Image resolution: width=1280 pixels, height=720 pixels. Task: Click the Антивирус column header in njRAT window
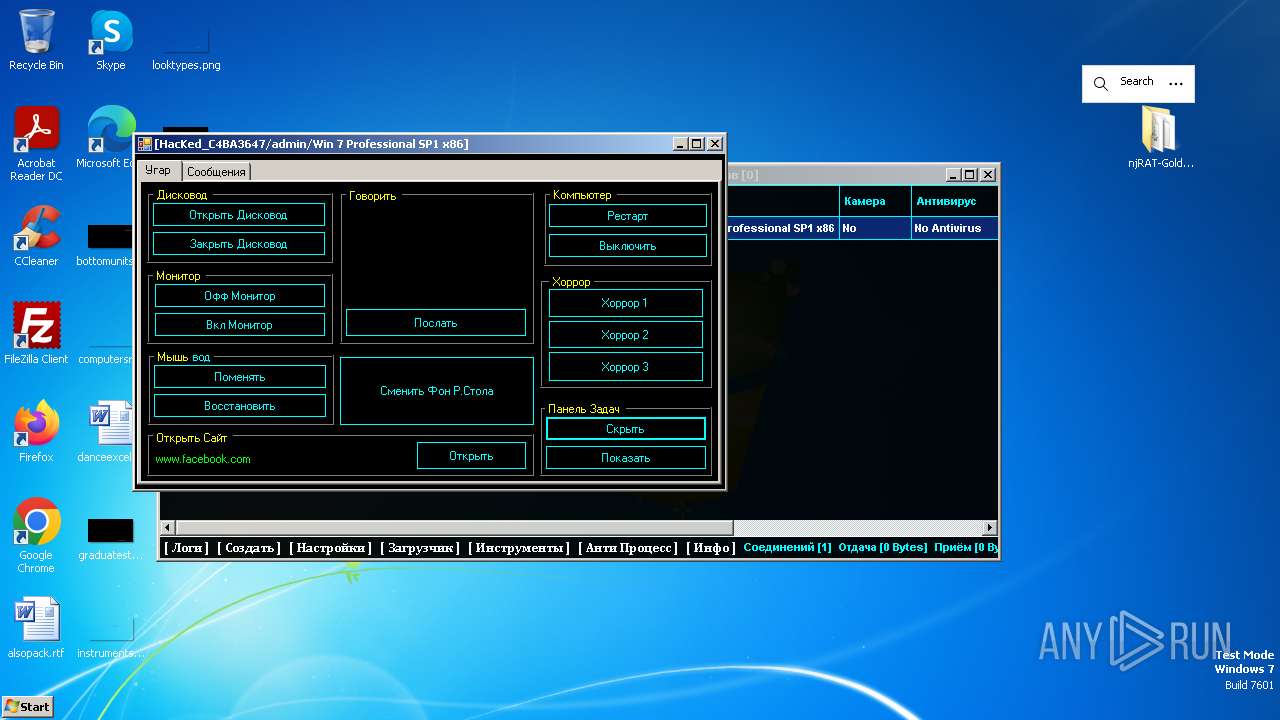point(954,201)
